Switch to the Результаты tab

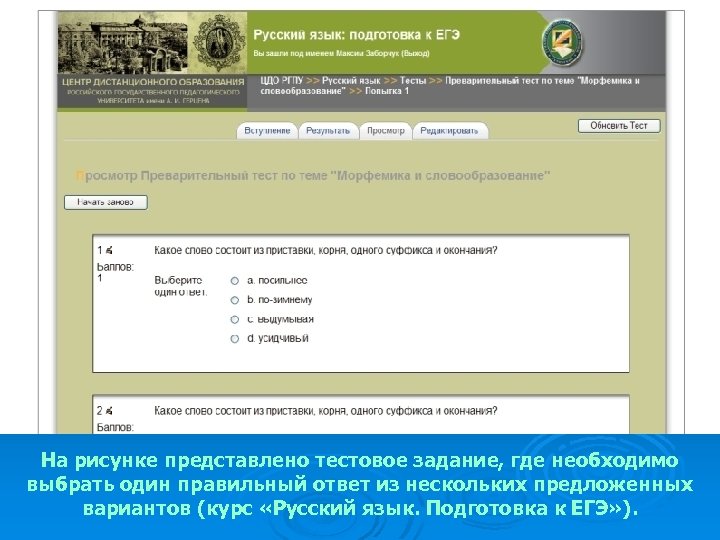[x=328, y=131]
